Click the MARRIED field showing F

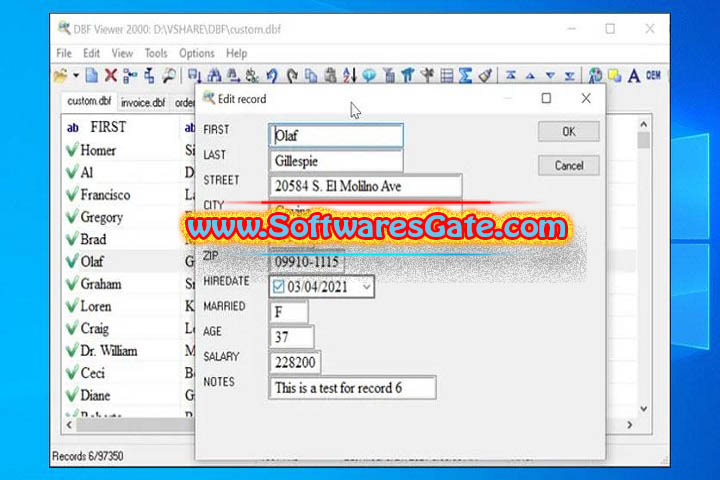pos(288,312)
